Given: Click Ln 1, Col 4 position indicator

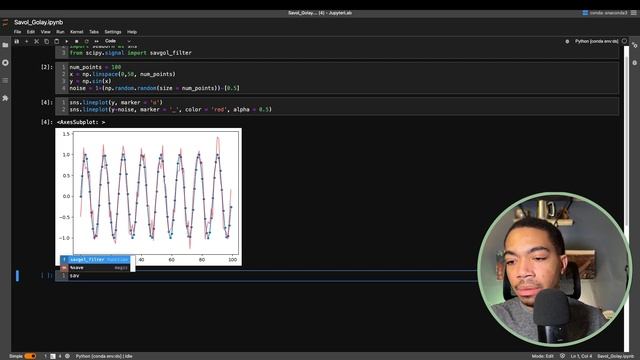Looking at the screenshot, I should [x=581, y=356].
